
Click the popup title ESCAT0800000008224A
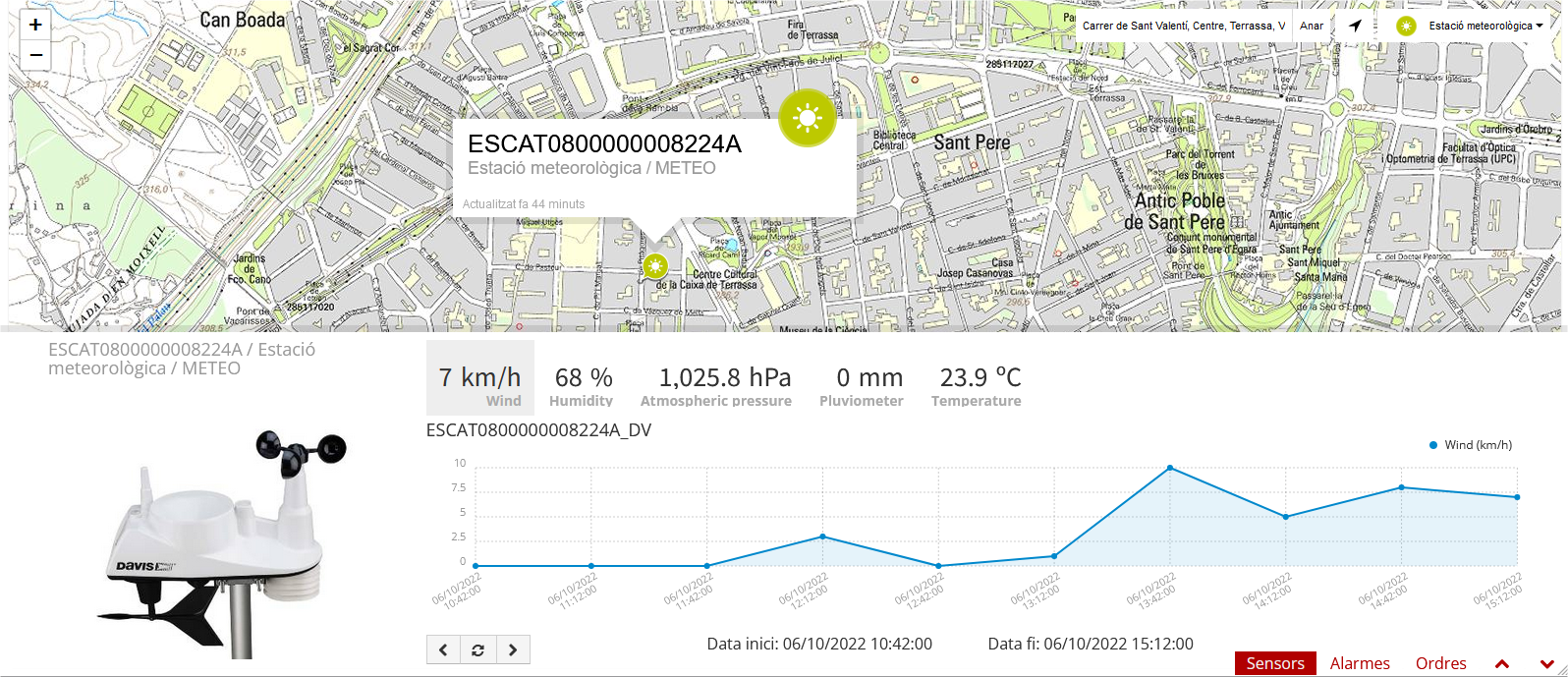(x=604, y=143)
